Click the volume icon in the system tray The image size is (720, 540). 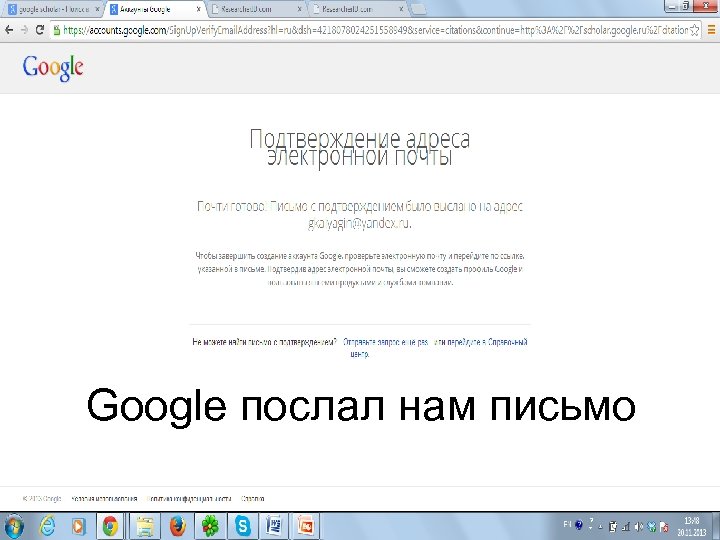click(638, 527)
